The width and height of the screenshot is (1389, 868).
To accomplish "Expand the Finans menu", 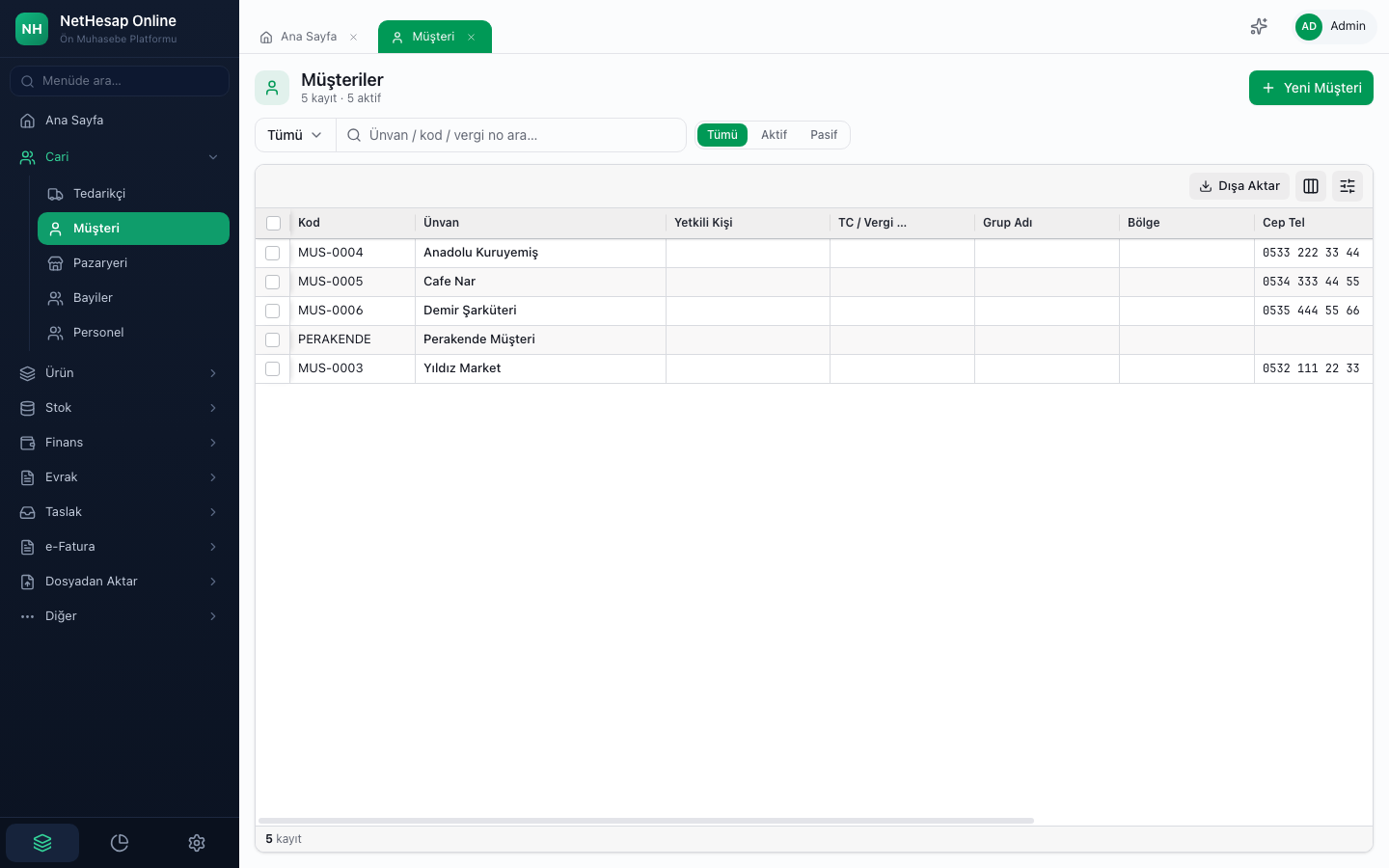I will (x=120, y=443).
